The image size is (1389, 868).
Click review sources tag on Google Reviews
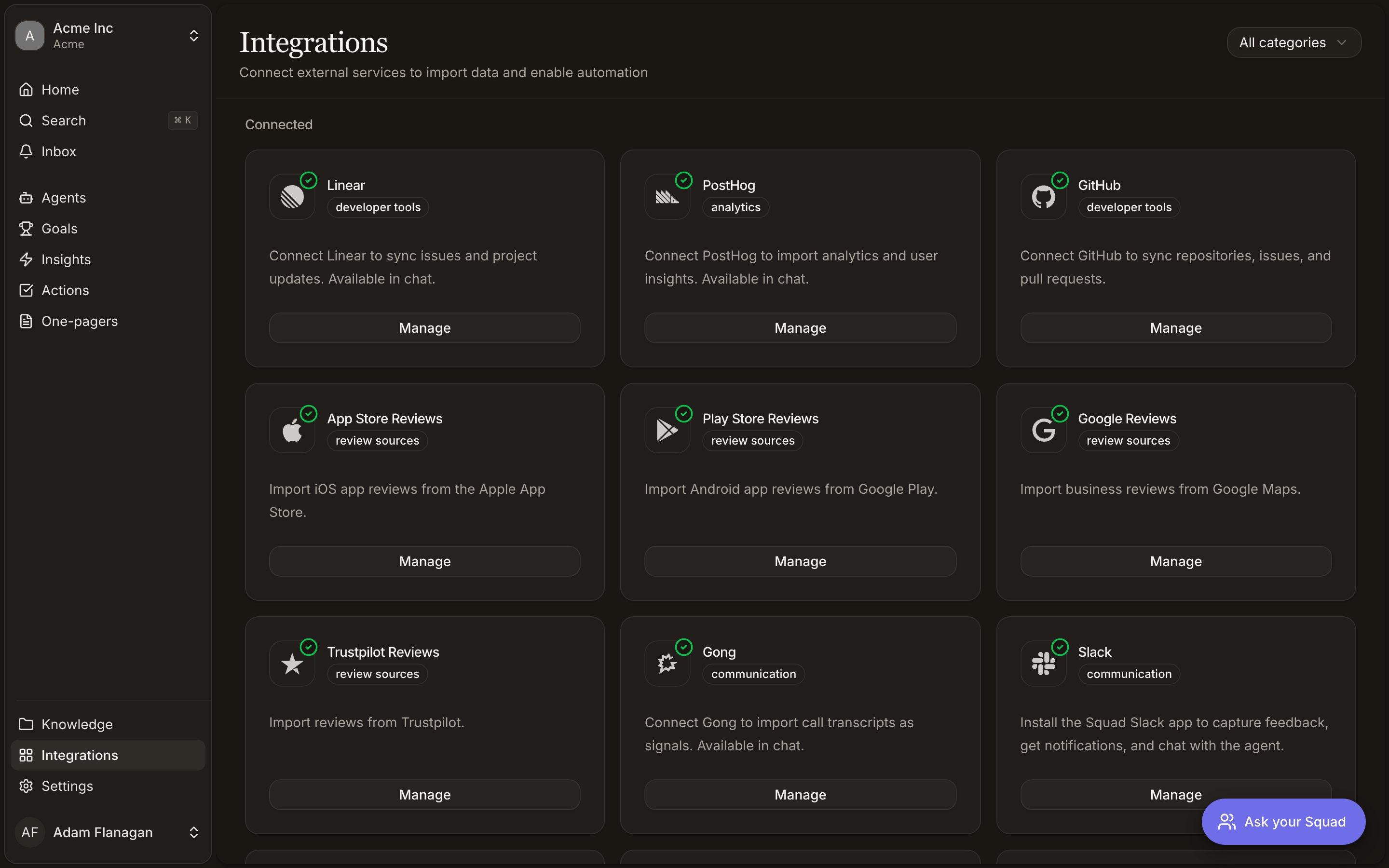point(1128,441)
